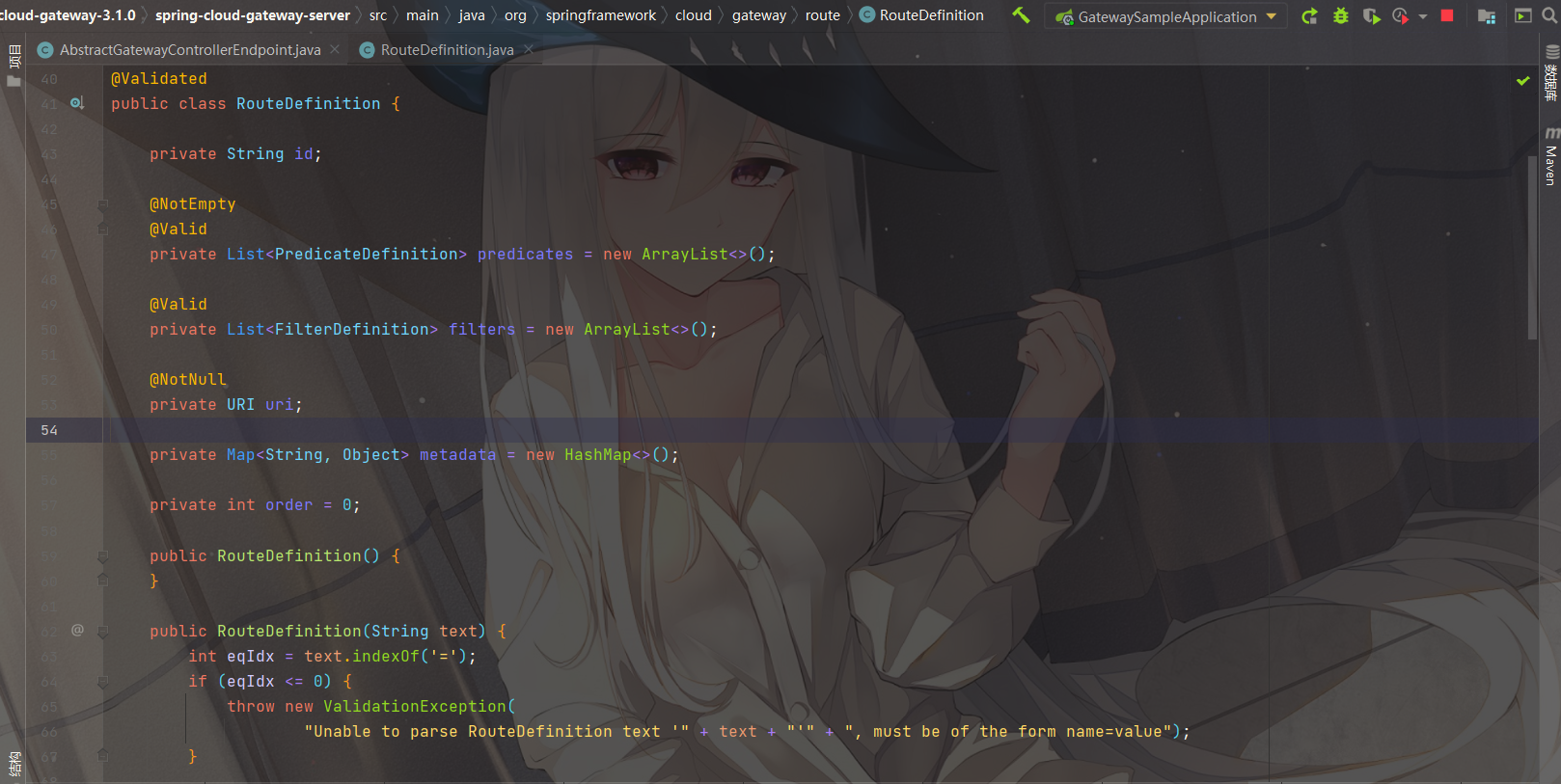Launch the profiler clock icon

1401,16
